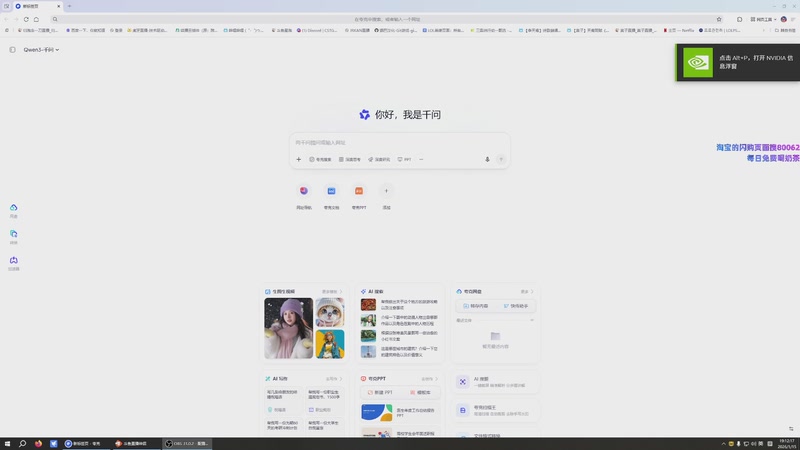Click the scroll-to-top icon at bottom right
This screenshot has width=800, height=450.
791,429
